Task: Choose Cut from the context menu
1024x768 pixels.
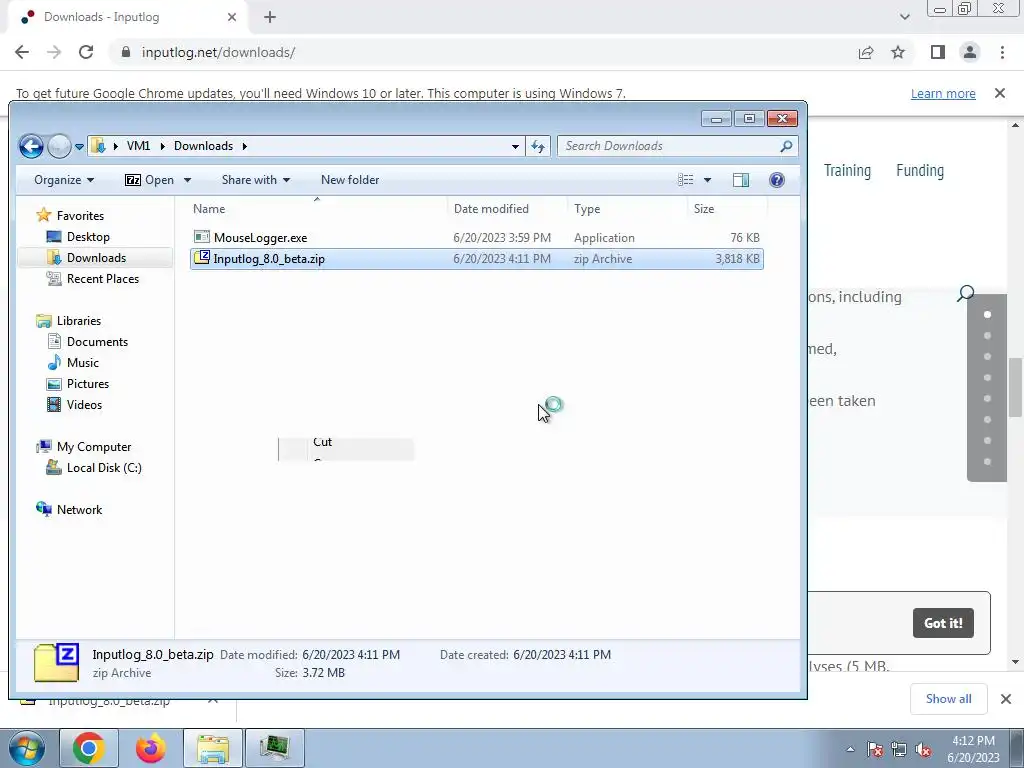Action: 323,442
